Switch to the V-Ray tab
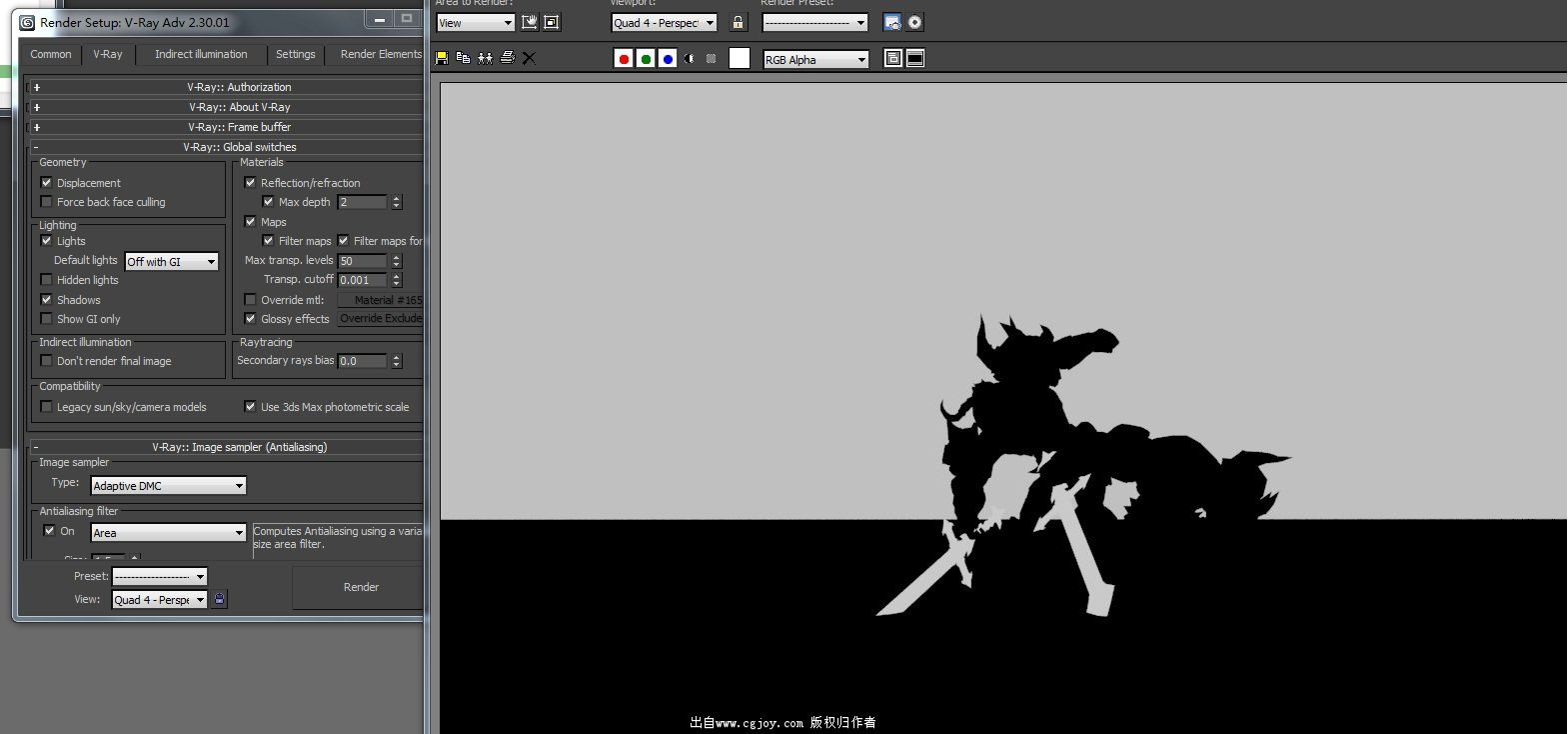1568x734 pixels. click(x=108, y=54)
